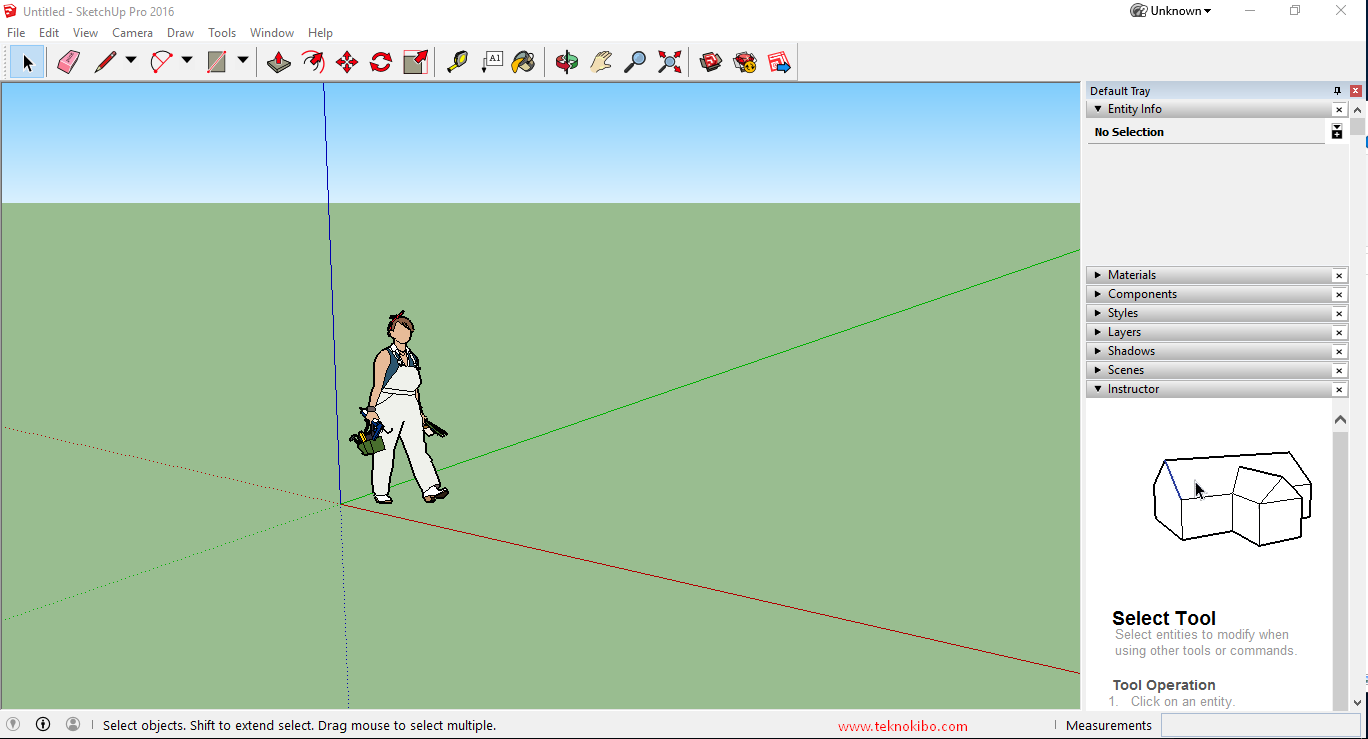Screen dimensions: 1368x739
Task: Select the Move tool
Action: click(347, 62)
